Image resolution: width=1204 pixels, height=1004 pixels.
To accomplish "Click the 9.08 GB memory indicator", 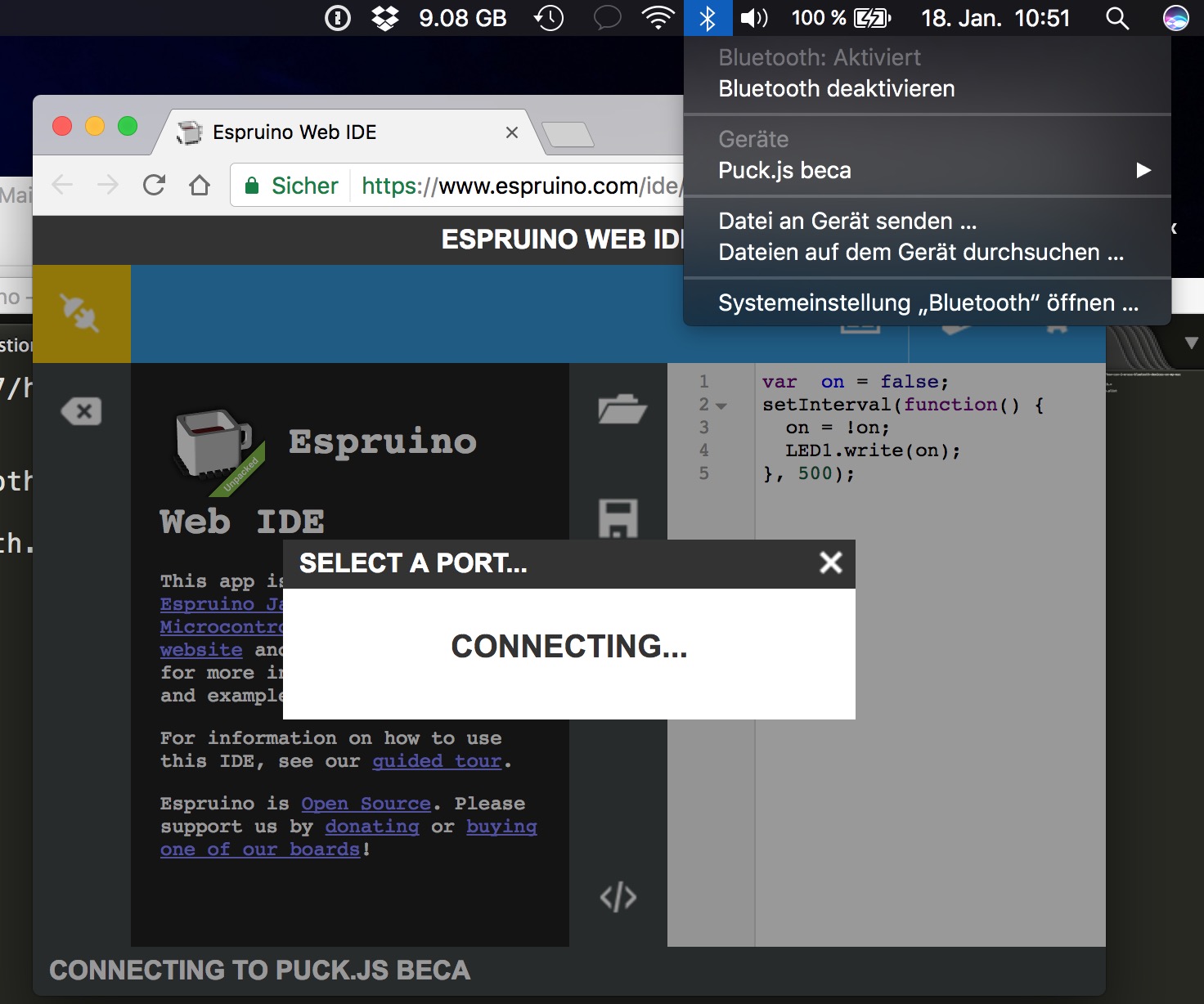I will [463, 18].
